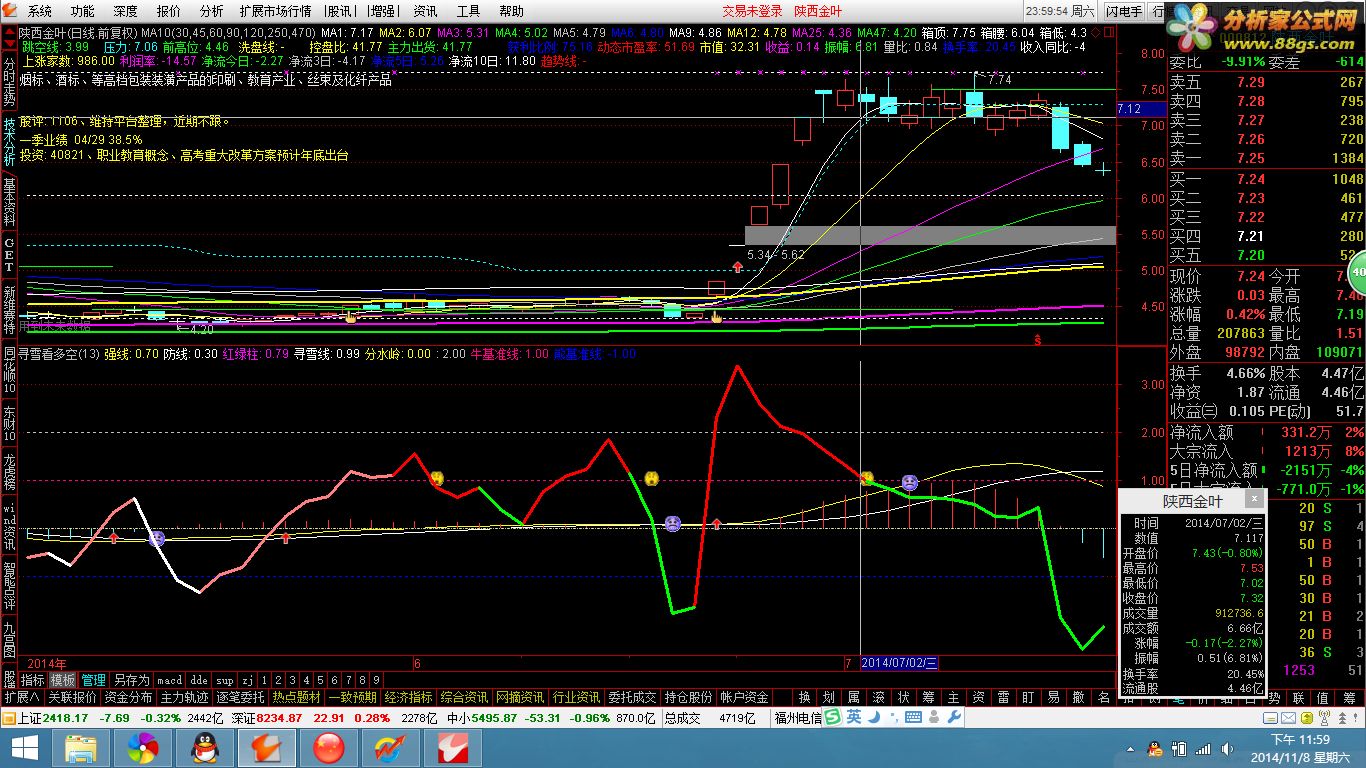Open the colorful pinwheel app in taskbar
1366x768 pixels.
point(143,747)
